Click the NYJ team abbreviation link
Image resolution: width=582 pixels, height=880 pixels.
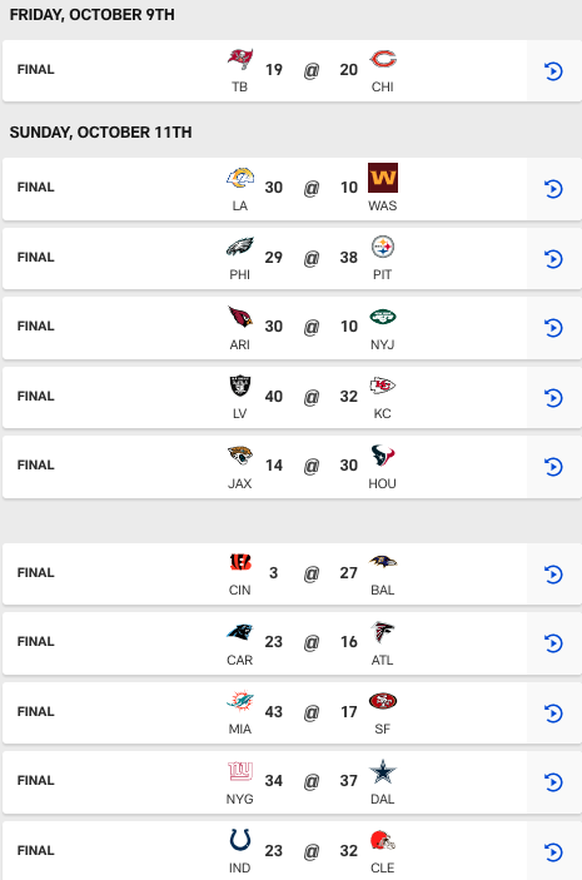coord(382,344)
